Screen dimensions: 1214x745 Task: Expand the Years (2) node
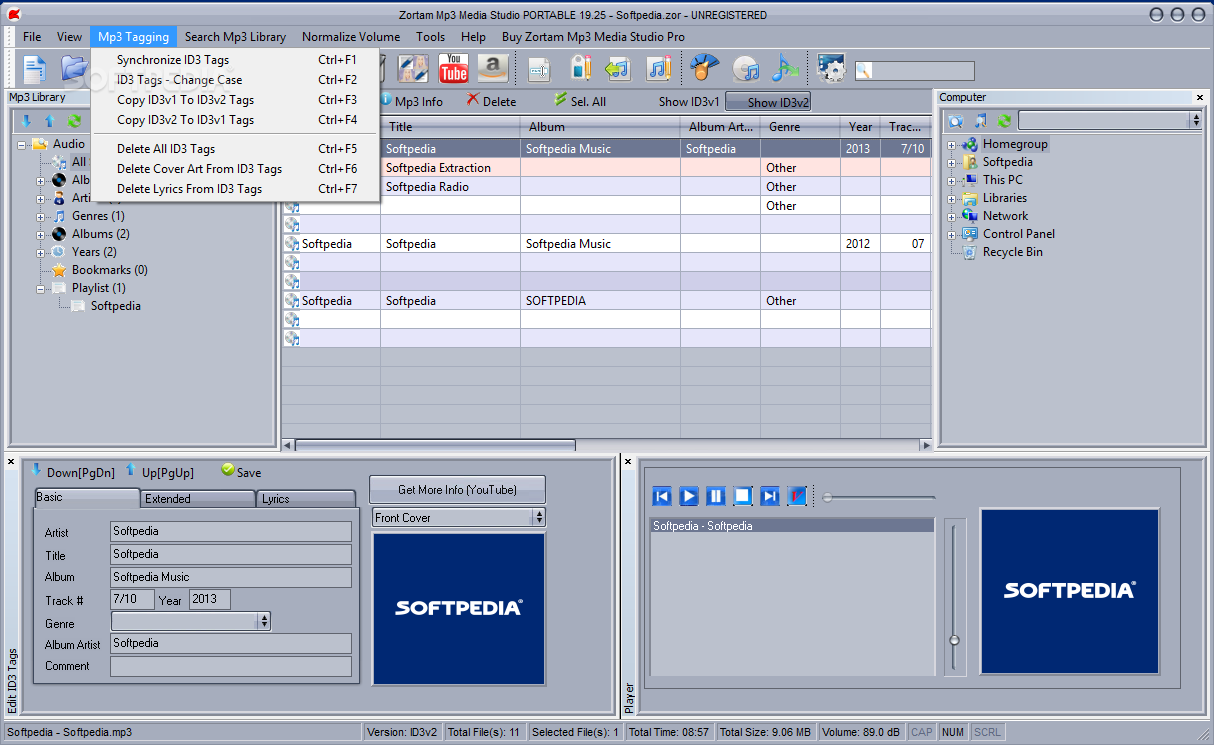41,252
